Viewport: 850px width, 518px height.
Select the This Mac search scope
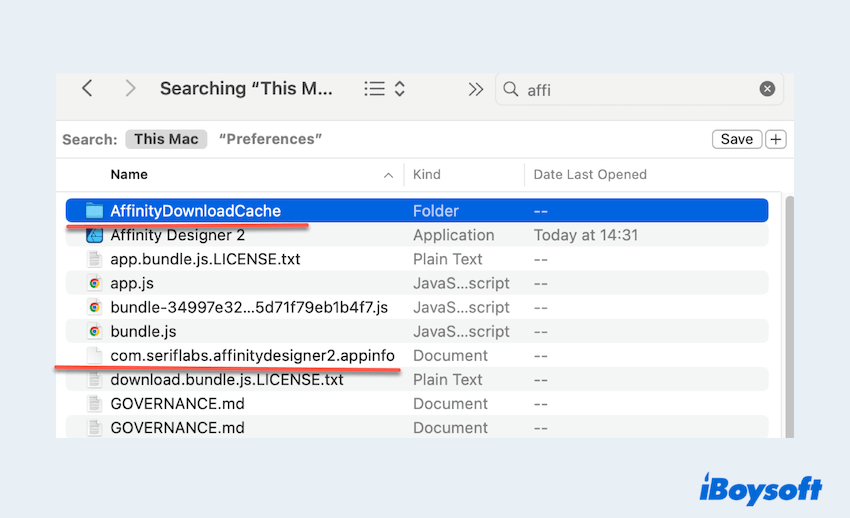tap(166, 139)
